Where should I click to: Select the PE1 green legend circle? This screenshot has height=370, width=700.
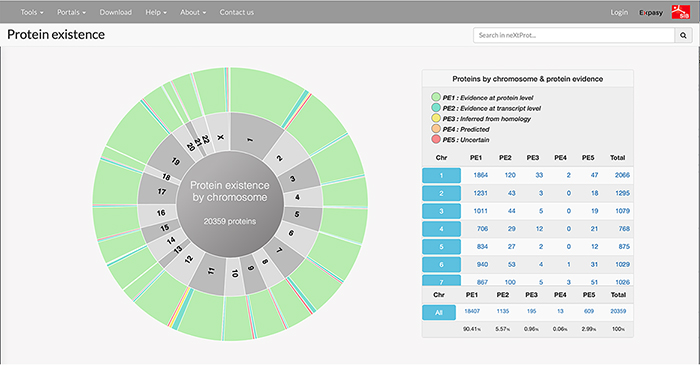[436, 97]
